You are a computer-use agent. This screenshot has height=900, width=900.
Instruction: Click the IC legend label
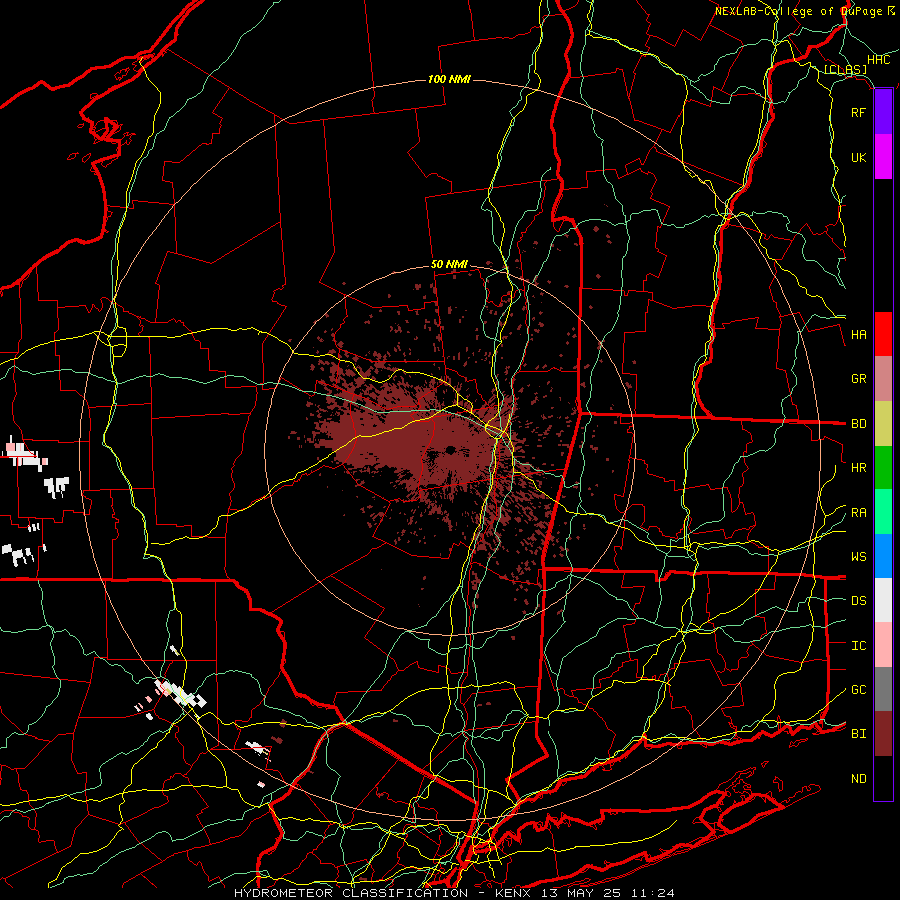tap(859, 646)
